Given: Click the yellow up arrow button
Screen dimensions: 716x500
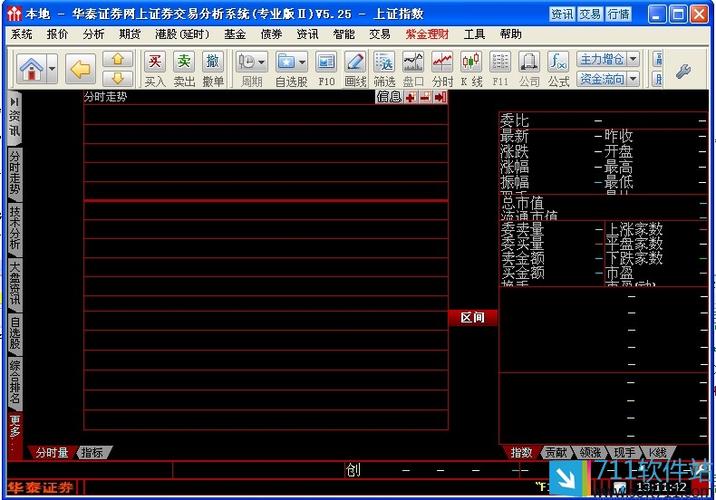Looking at the screenshot, I should click(118, 59).
